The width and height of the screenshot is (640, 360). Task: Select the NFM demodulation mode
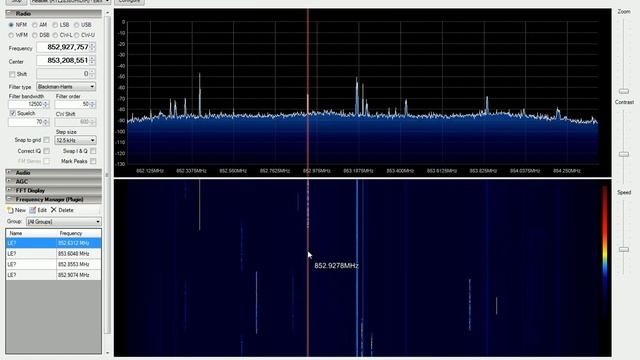11,25
